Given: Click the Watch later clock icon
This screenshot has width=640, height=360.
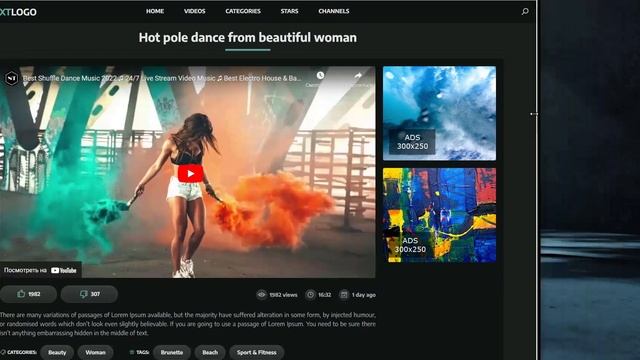Looking at the screenshot, I should [320, 76].
